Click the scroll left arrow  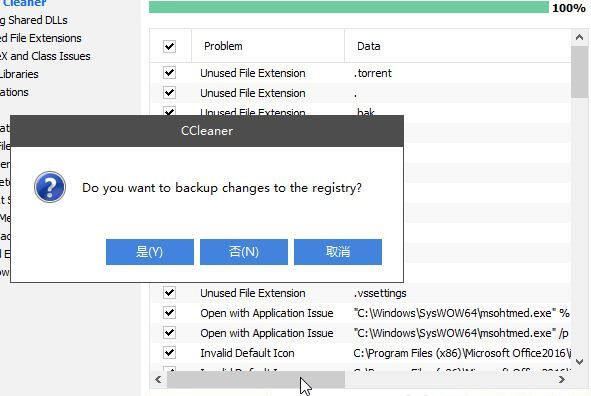click(x=158, y=379)
